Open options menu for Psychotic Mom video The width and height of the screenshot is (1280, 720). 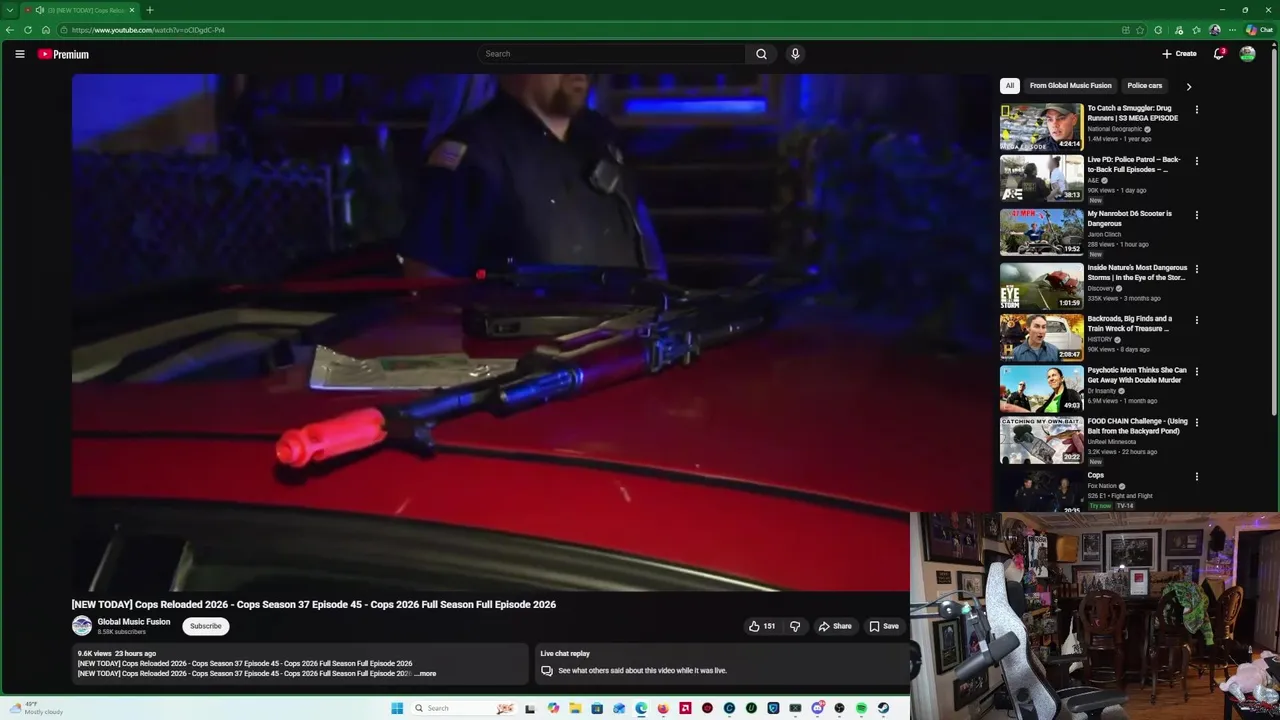(x=1196, y=372)
